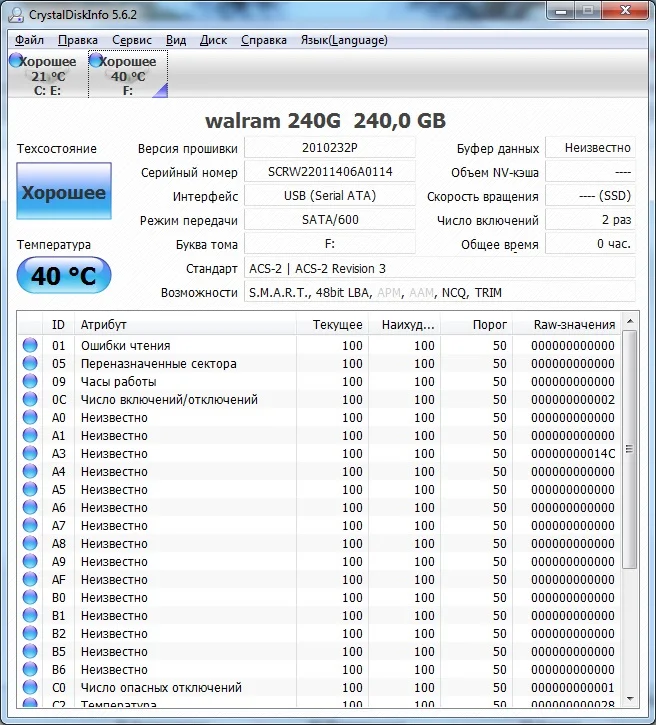Image resolution: width=656 pixels, height=725 pixels.
Task: Click the status icon for attribute B0
Action: pos(30,597)
